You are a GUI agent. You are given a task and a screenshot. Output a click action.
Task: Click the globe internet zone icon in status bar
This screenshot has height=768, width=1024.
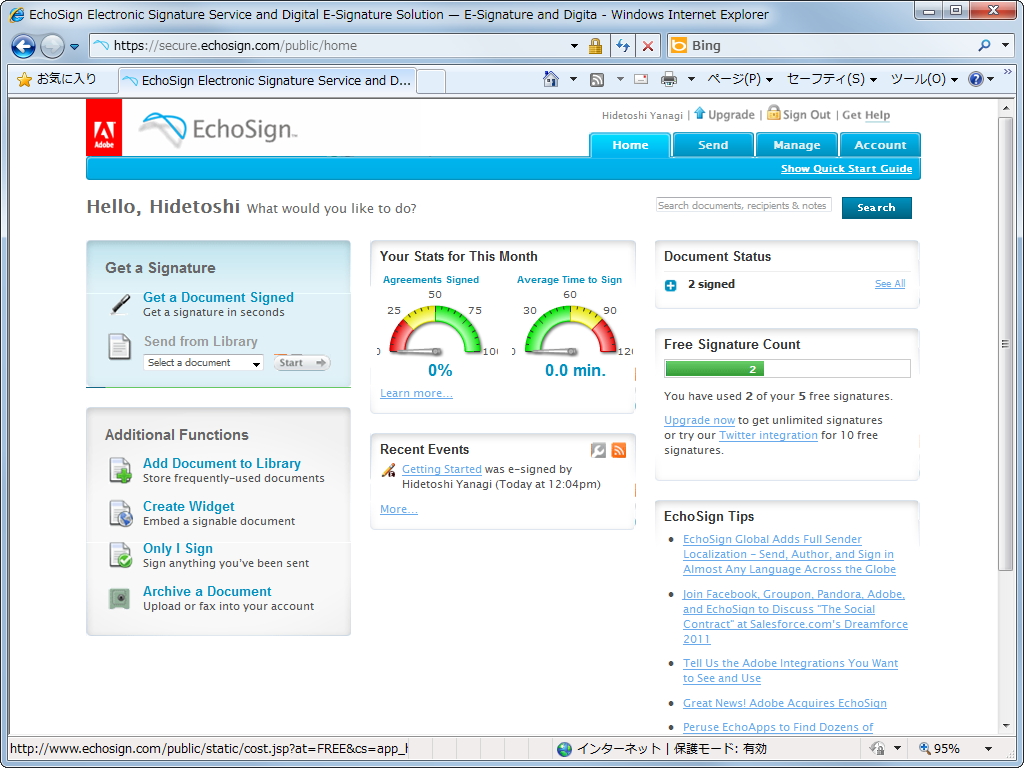tap(564, 749)
